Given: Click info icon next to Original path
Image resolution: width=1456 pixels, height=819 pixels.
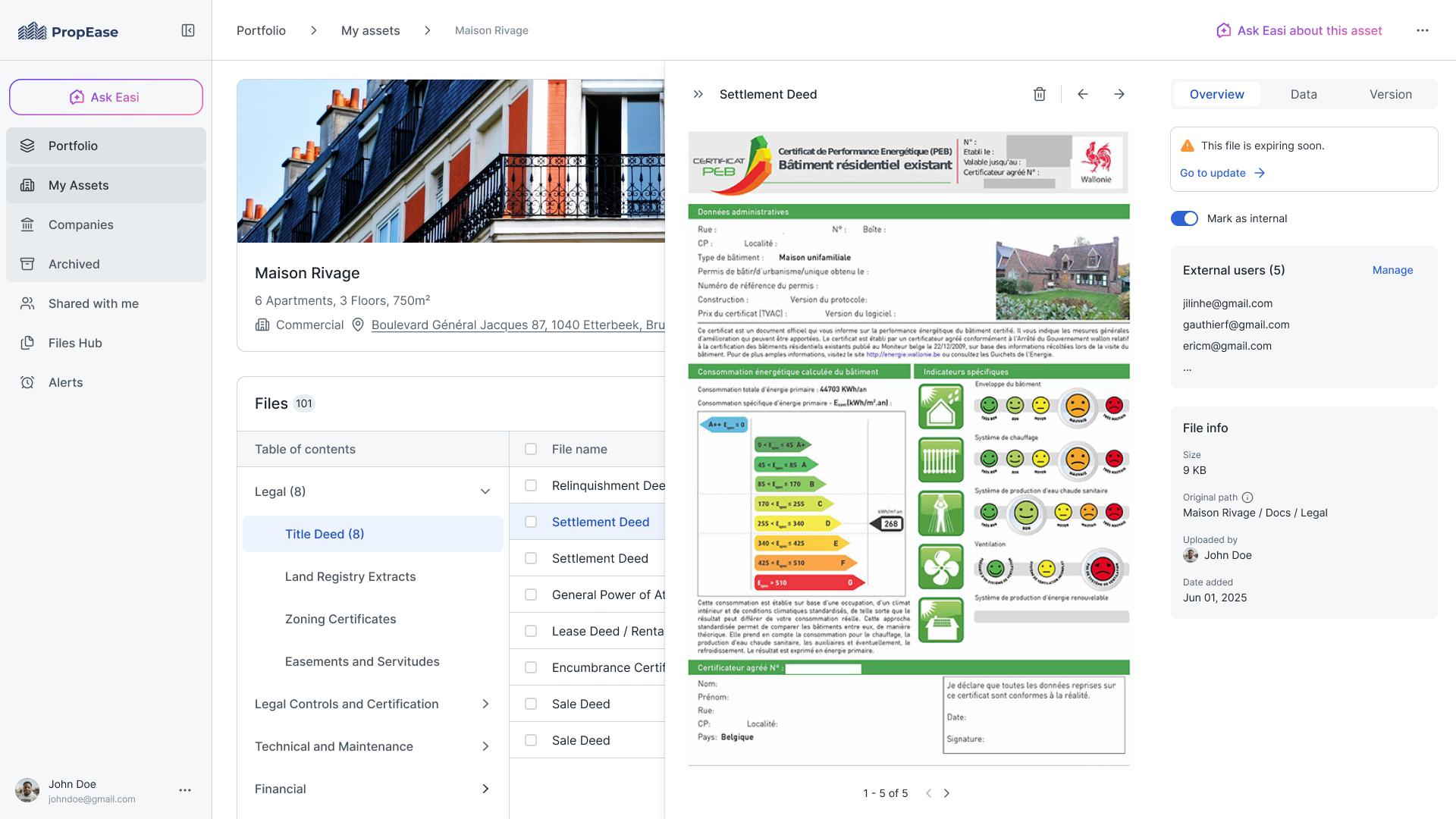Looking at the screenshot, I should point(1247,497).
